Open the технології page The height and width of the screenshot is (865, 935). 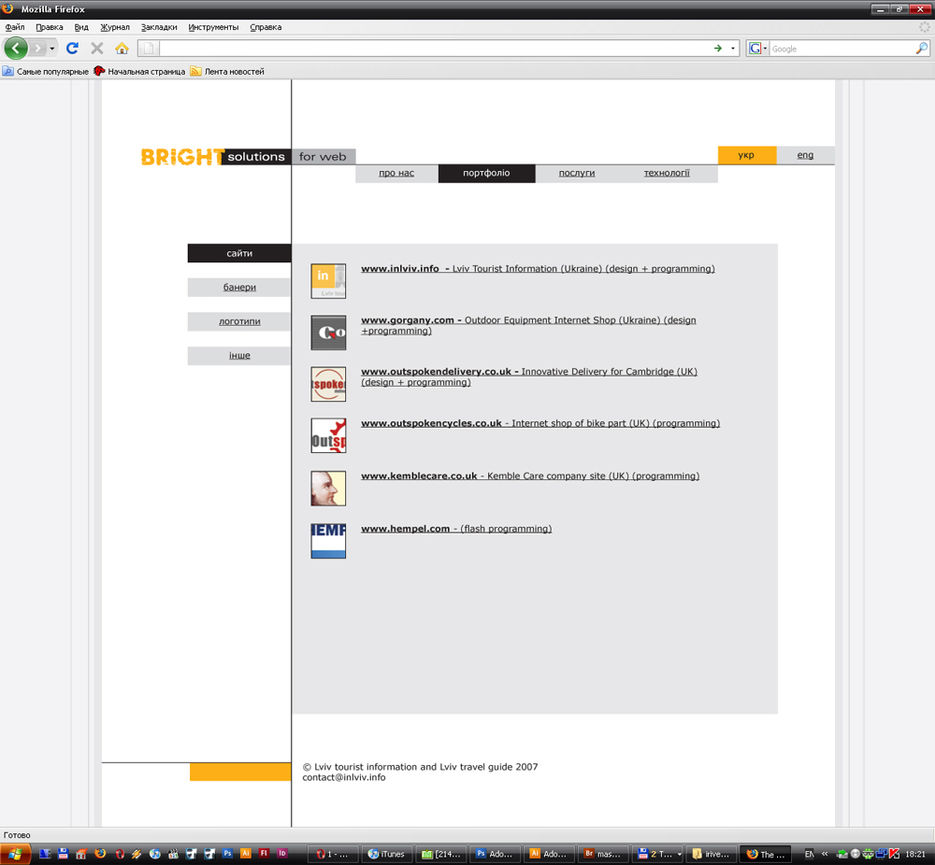(667, 173)
